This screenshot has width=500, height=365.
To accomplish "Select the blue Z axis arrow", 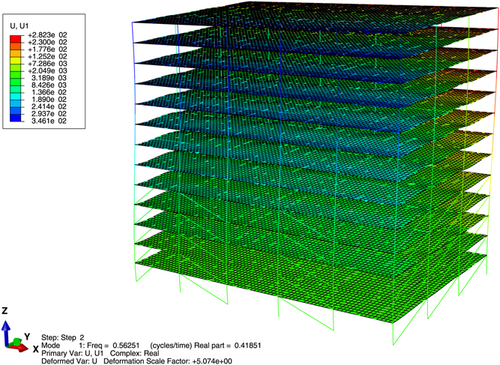I will (5, 333).
